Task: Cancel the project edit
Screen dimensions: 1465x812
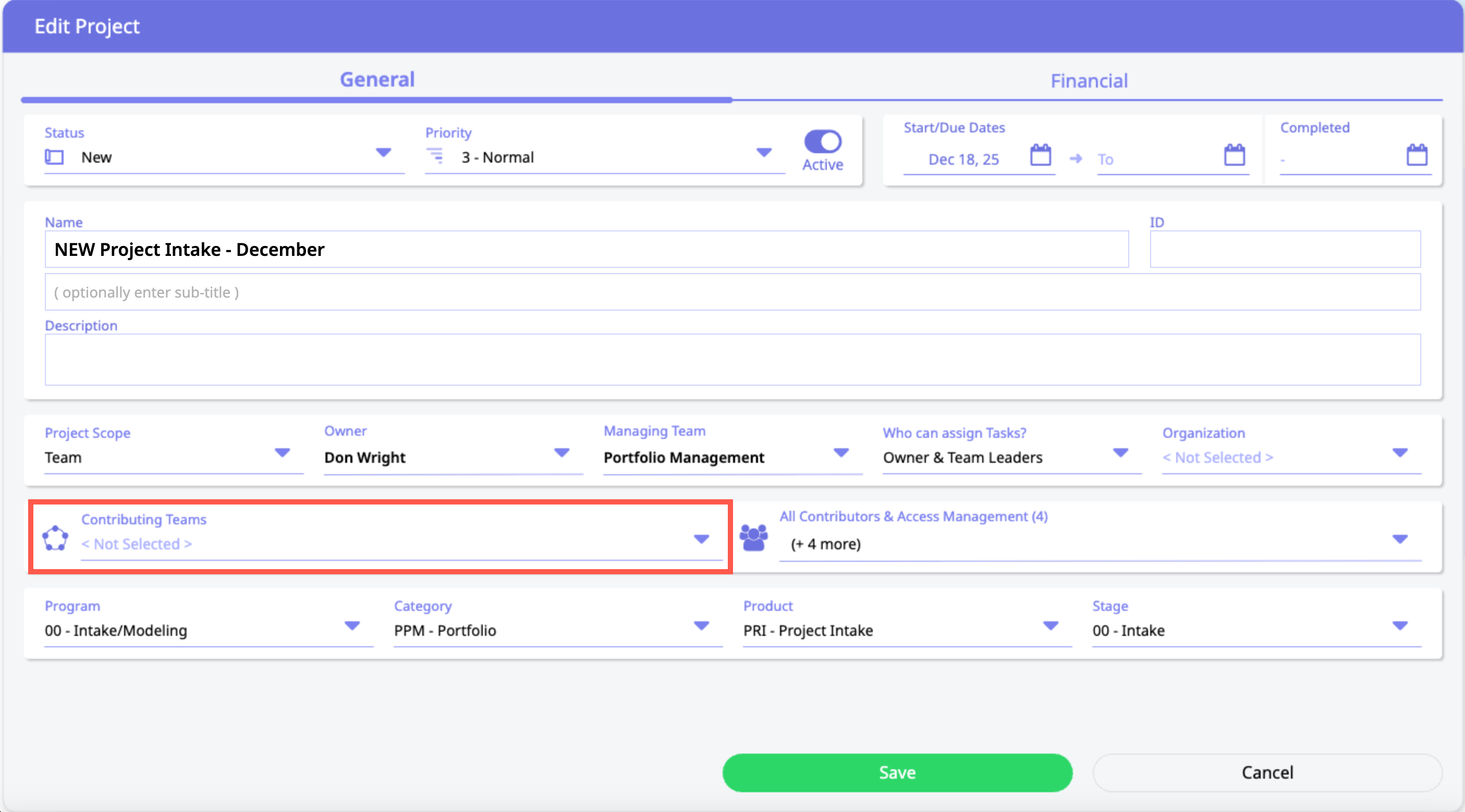Action: coord(1267,772)
